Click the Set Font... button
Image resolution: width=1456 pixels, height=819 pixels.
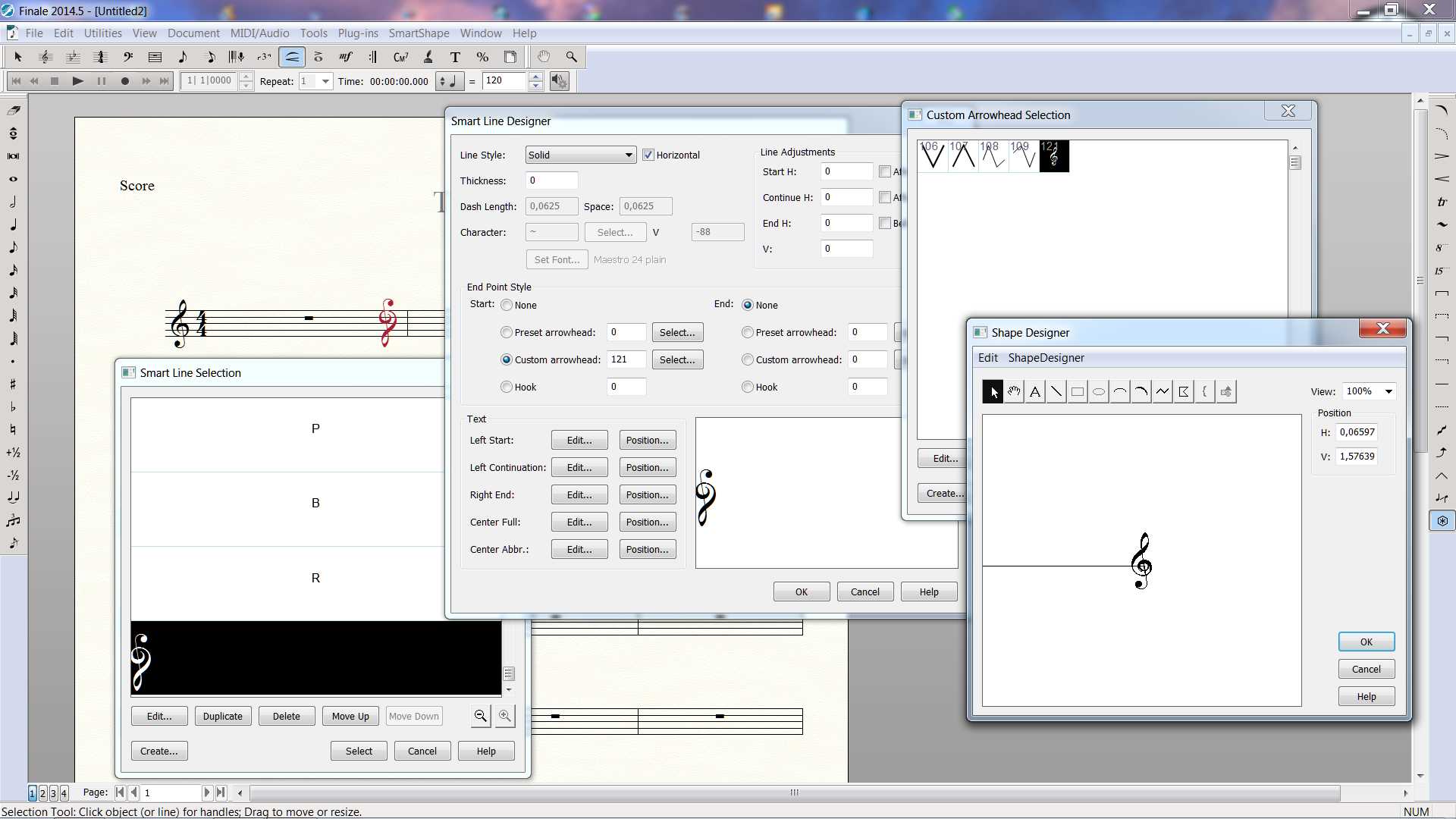[x=557, y=259]
